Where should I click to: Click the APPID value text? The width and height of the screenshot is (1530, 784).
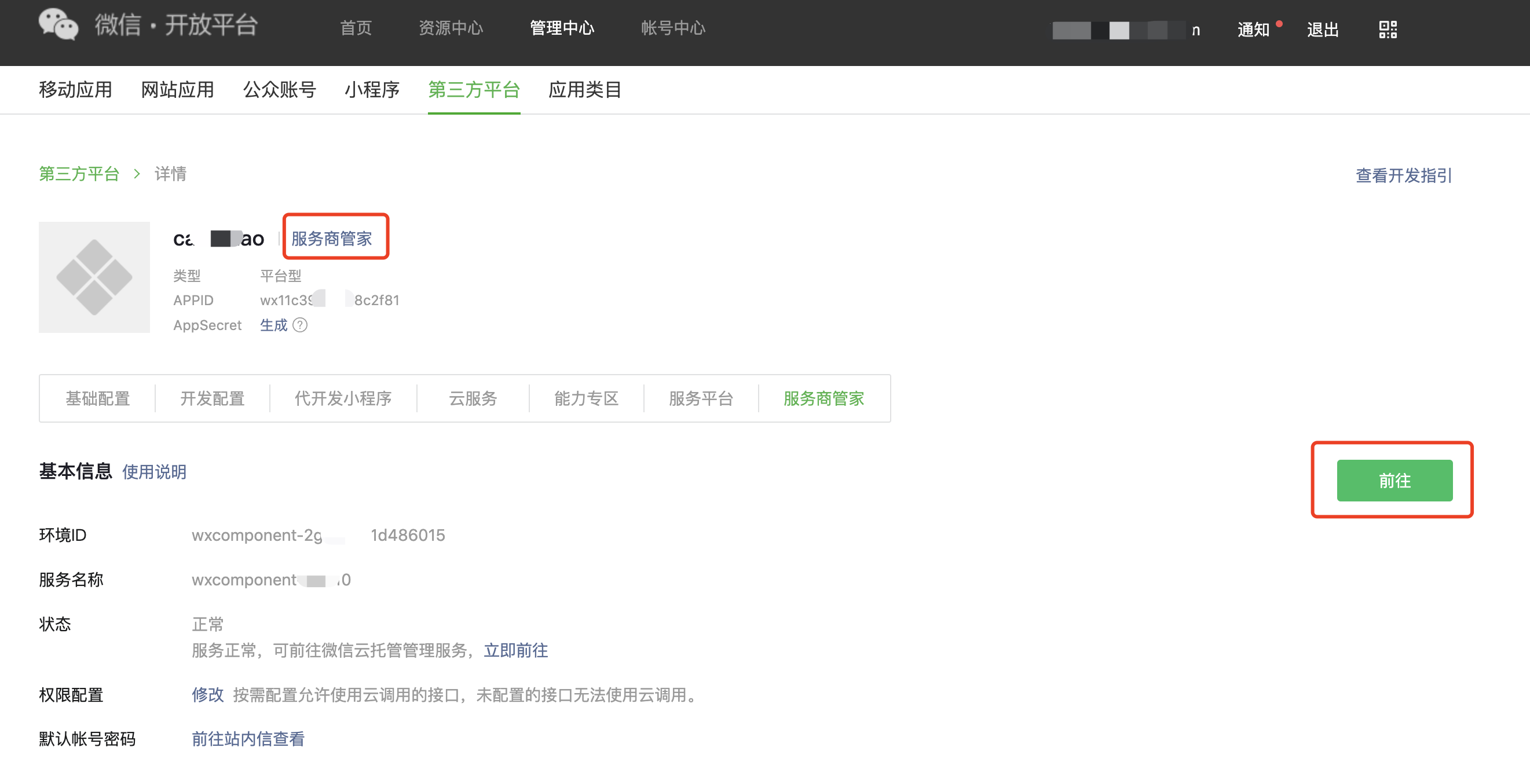tap(330, 300)
